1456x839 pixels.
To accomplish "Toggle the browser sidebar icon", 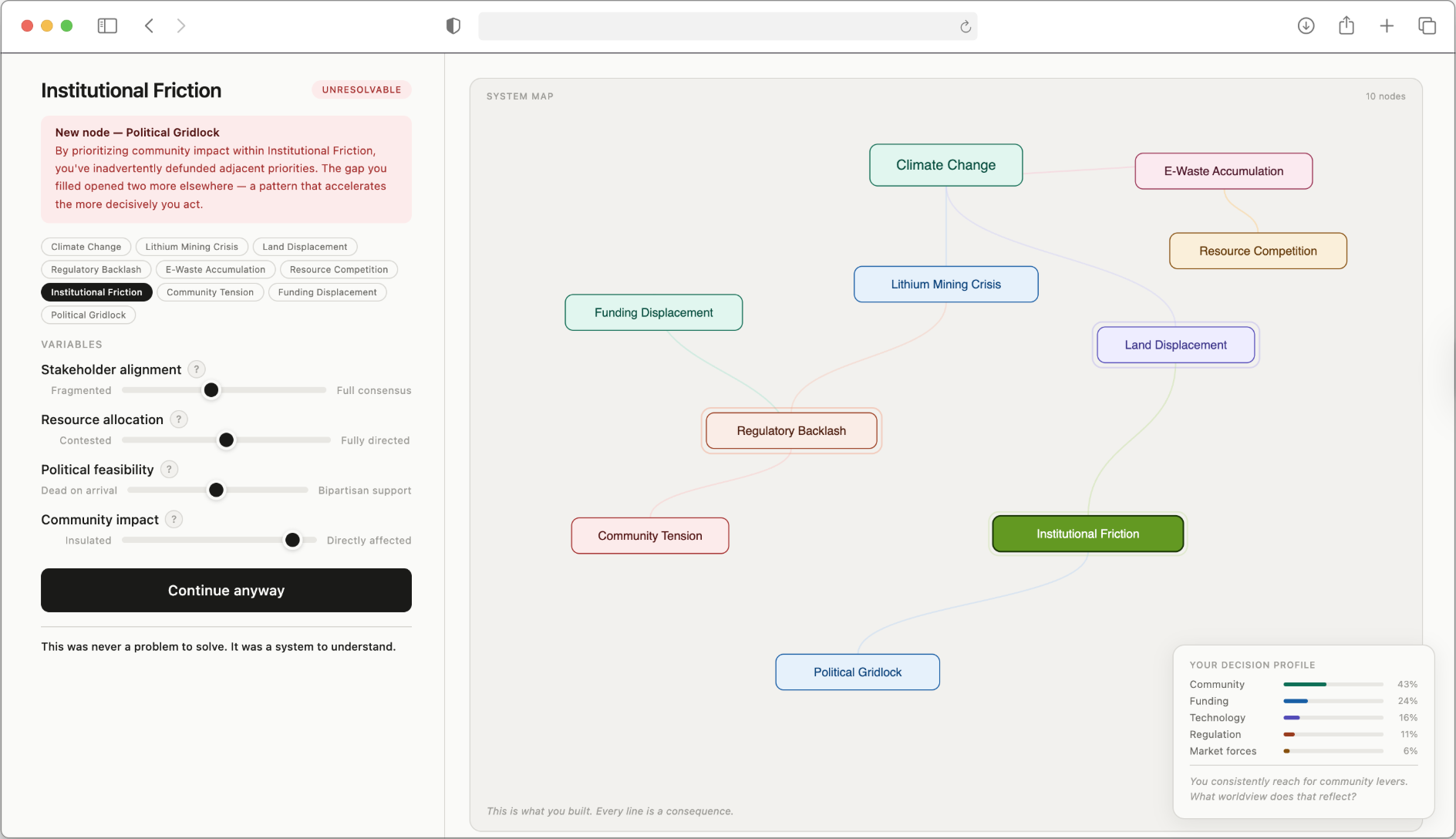I will point(107,26).
